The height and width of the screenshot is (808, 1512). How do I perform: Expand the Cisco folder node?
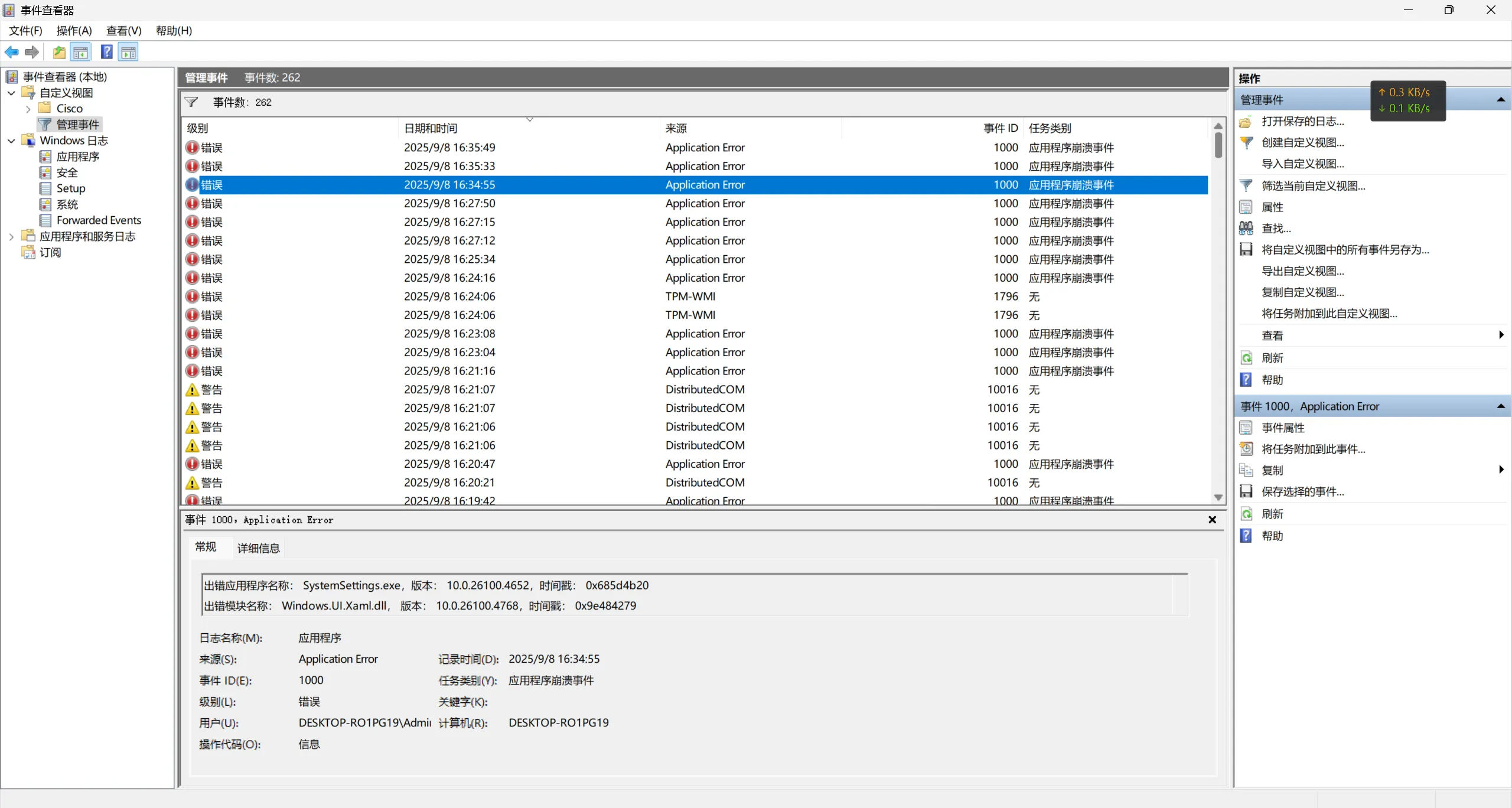tap(28, 109)
